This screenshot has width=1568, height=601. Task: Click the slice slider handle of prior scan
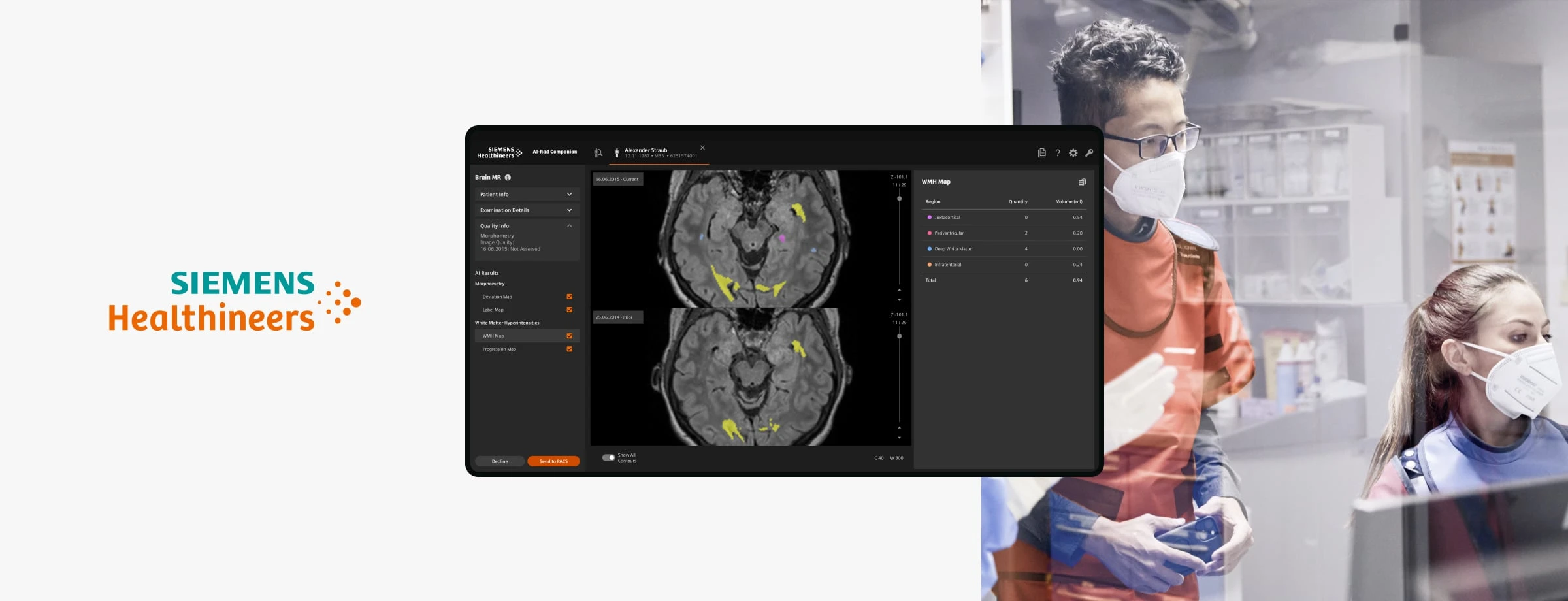(899, 336)
